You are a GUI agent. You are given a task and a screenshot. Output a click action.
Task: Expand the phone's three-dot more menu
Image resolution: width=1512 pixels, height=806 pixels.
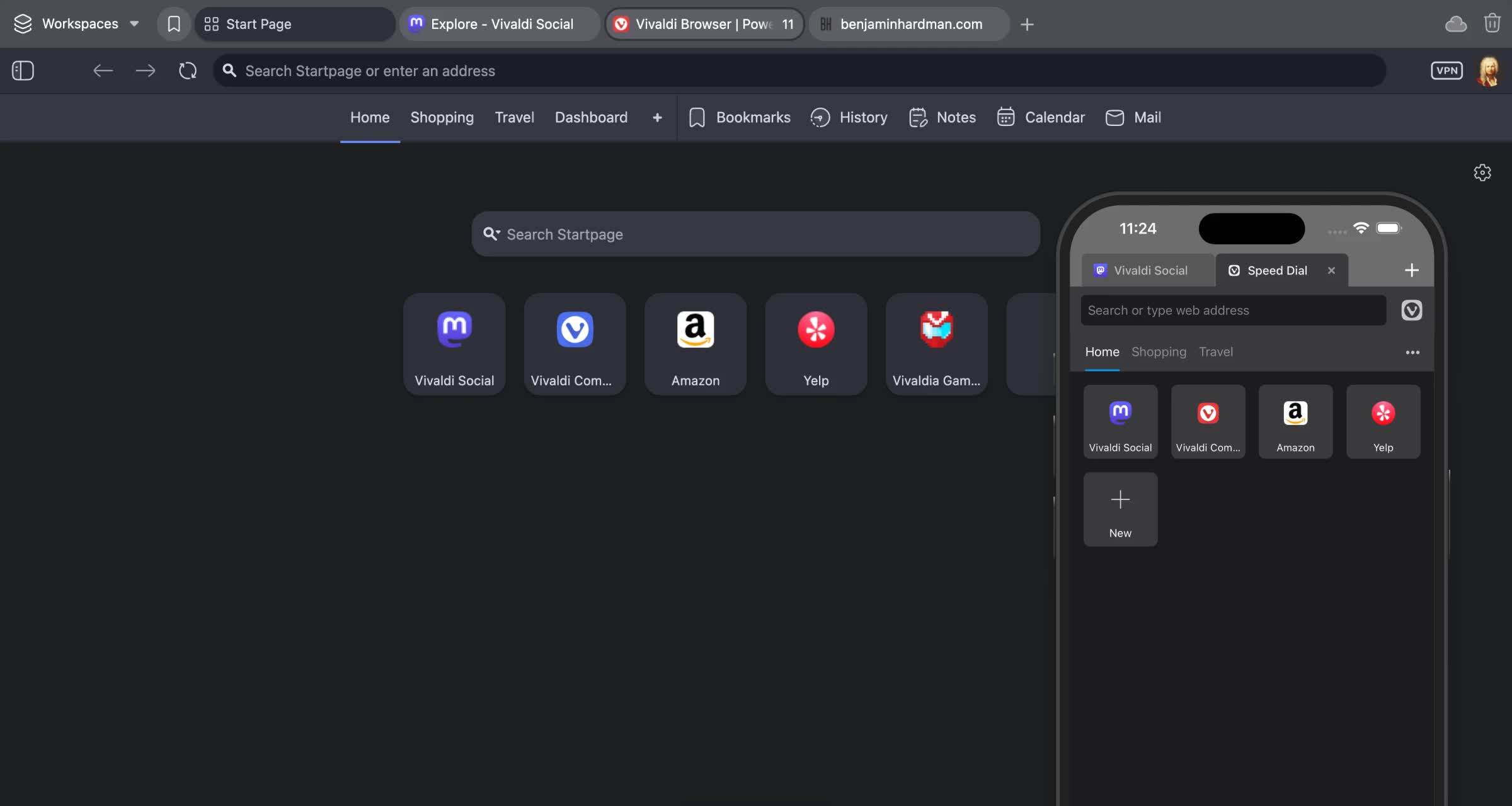tap(1412, 353)
